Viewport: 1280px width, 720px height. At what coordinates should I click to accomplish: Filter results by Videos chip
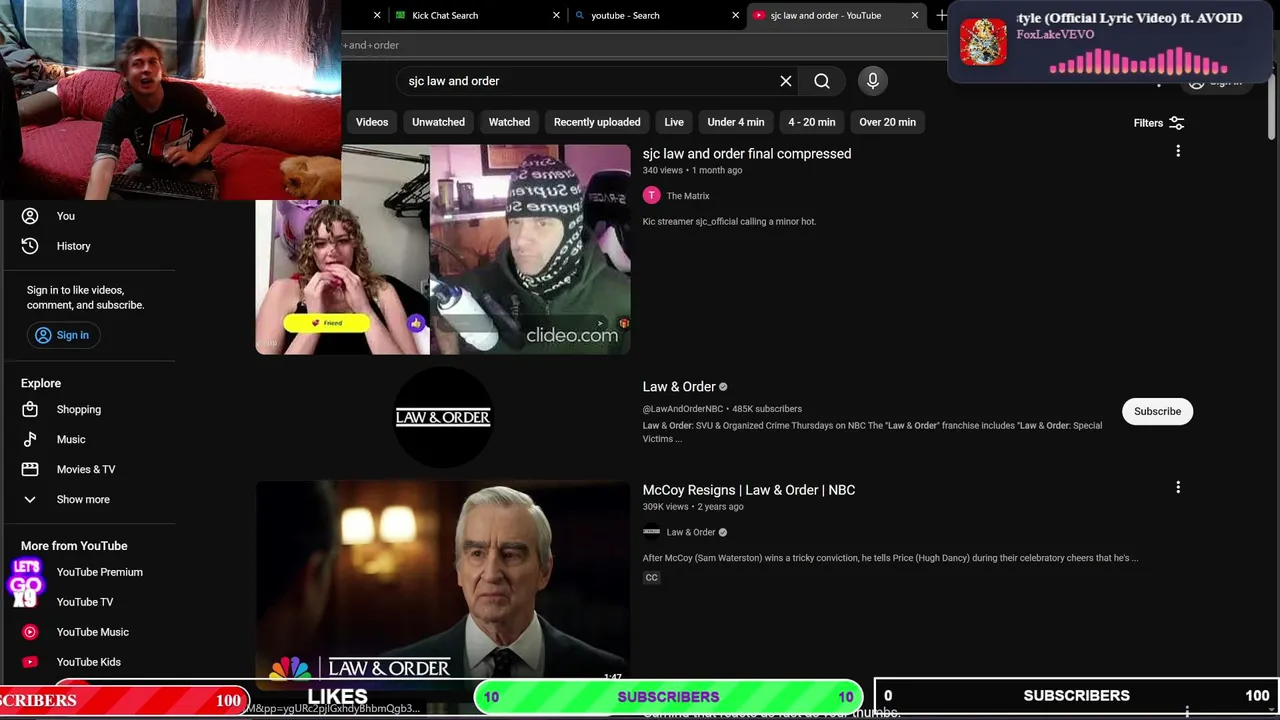coord(372,122)
